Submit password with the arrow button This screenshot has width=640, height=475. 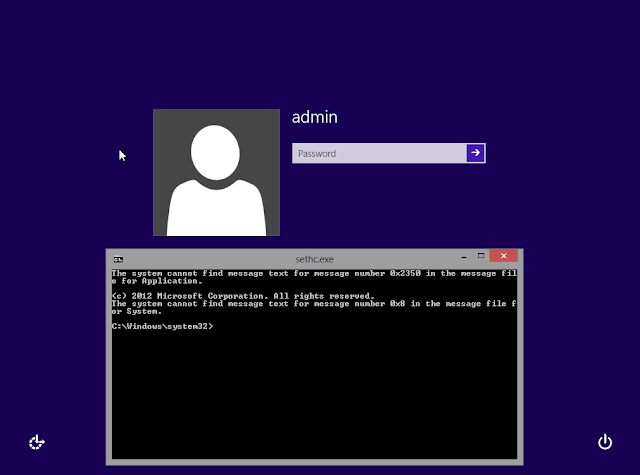(476, 153)
